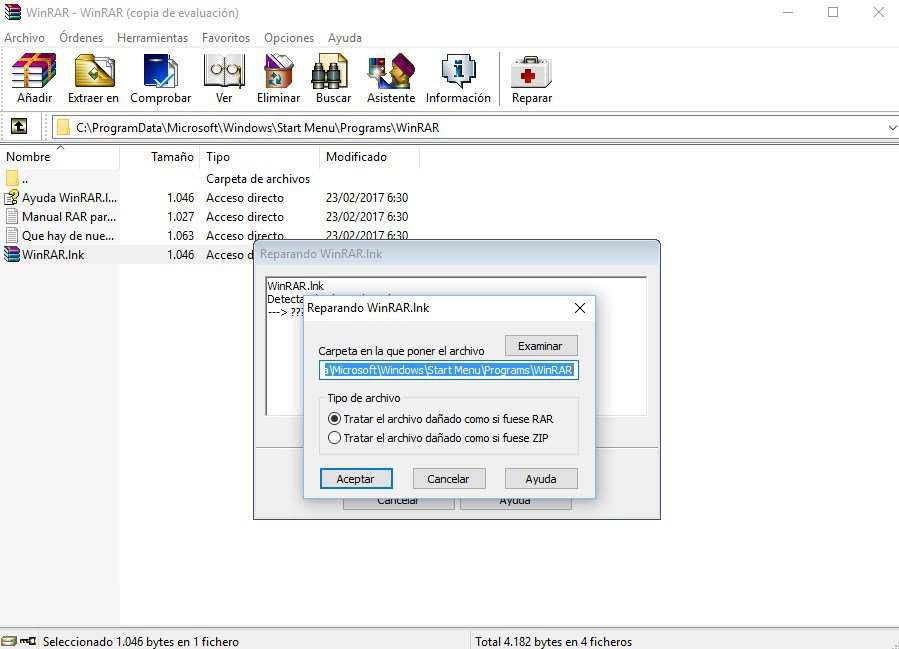This screenshot has width=899, height=649.
Task: Open the Favoritos menu
Action: coord(226,38)
